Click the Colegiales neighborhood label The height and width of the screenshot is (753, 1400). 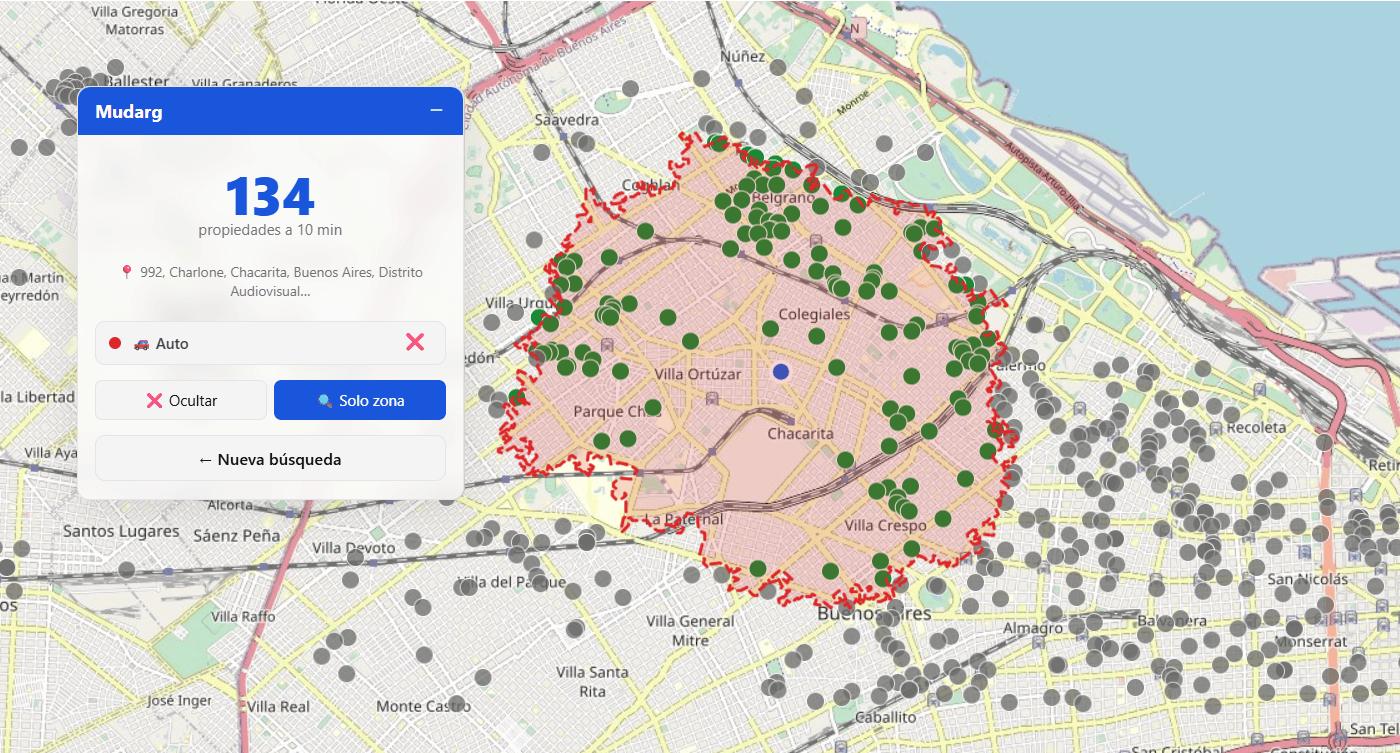click(x=814, y=313)
